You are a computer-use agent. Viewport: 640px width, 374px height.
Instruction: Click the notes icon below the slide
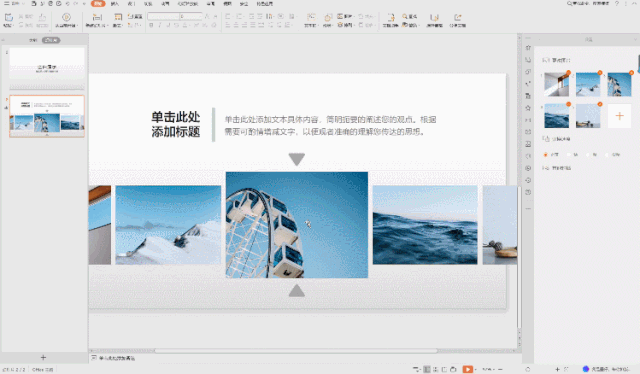[x=94, y=358]
